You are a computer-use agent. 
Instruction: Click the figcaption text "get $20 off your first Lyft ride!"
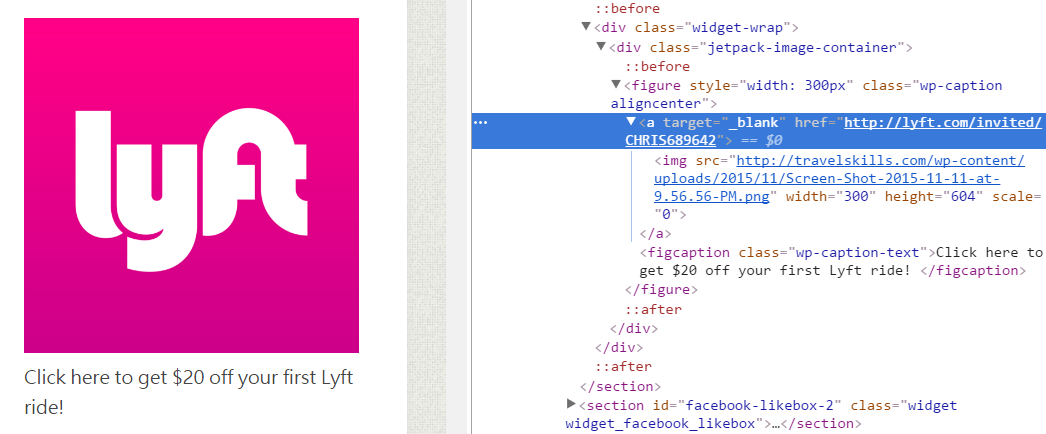776,271
